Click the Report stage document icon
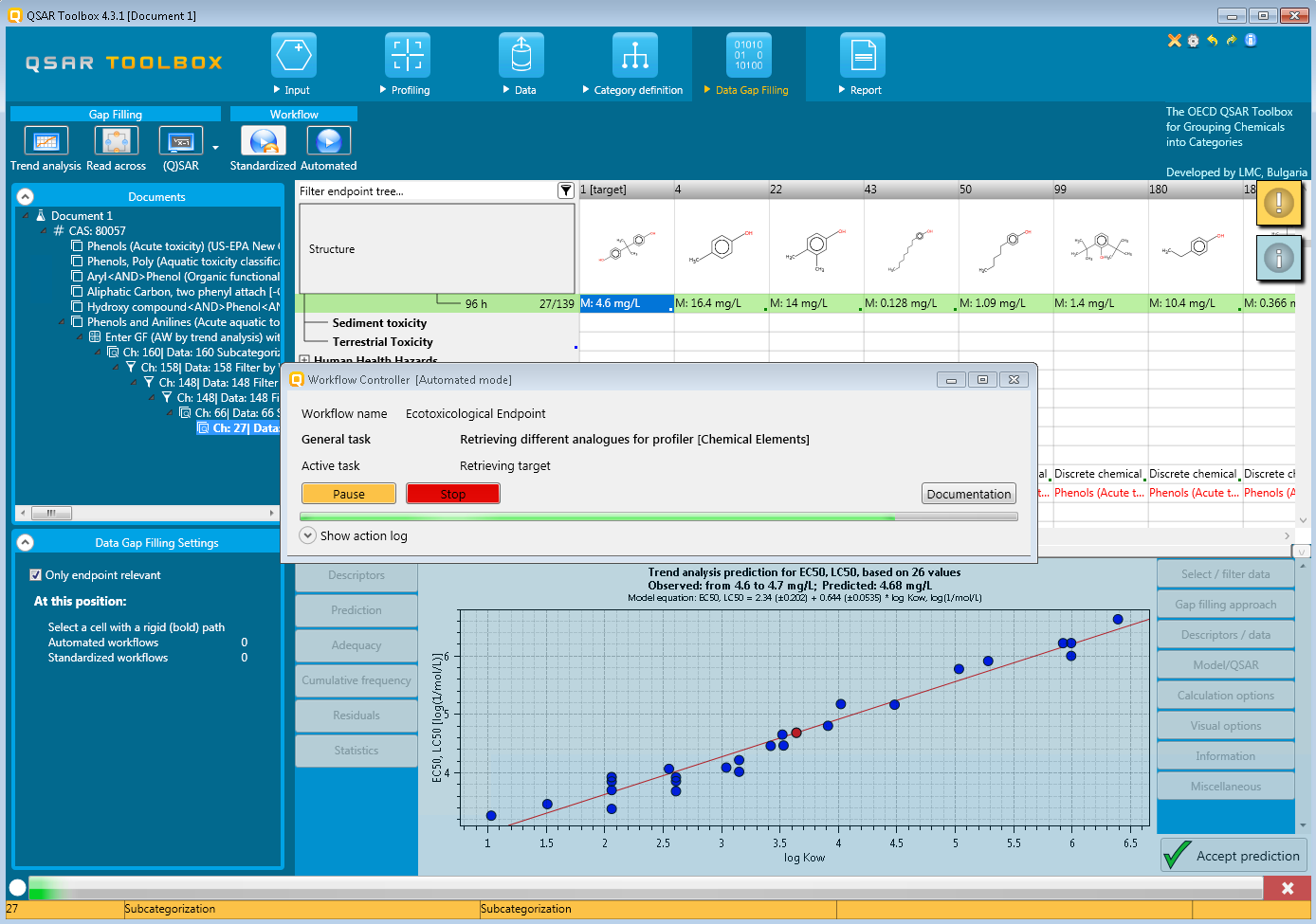 tap(863, 56)
